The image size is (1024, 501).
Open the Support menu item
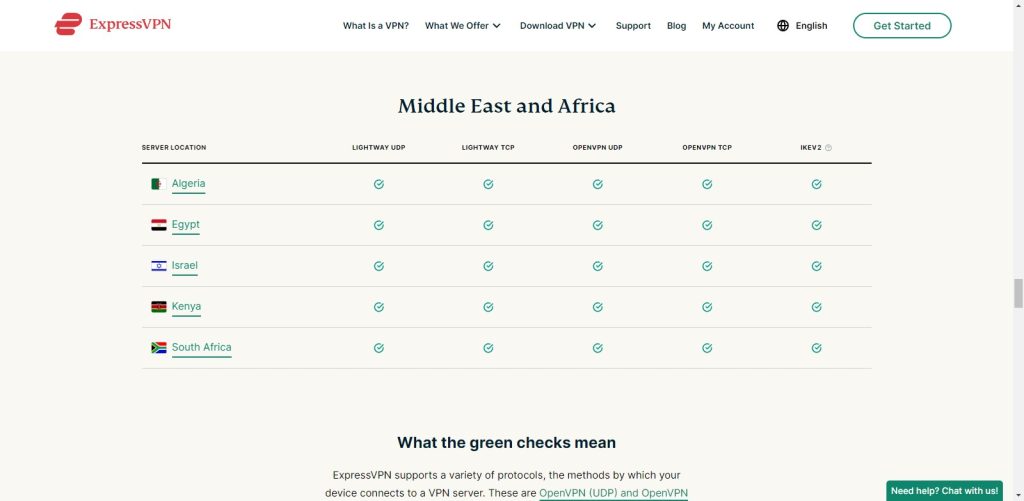click(x=633, y=26)
